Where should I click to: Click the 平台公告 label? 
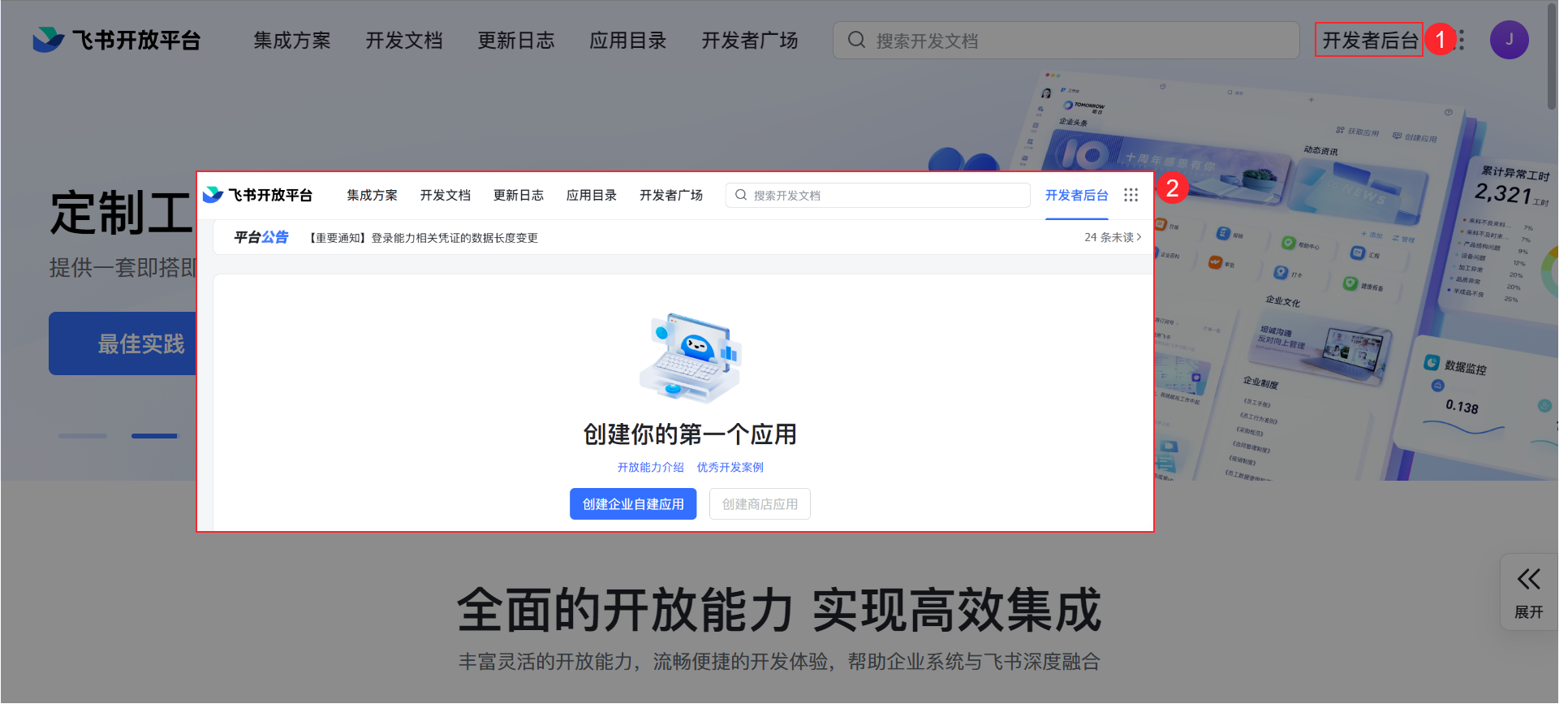pyautogui.click(x=261, y=237)
